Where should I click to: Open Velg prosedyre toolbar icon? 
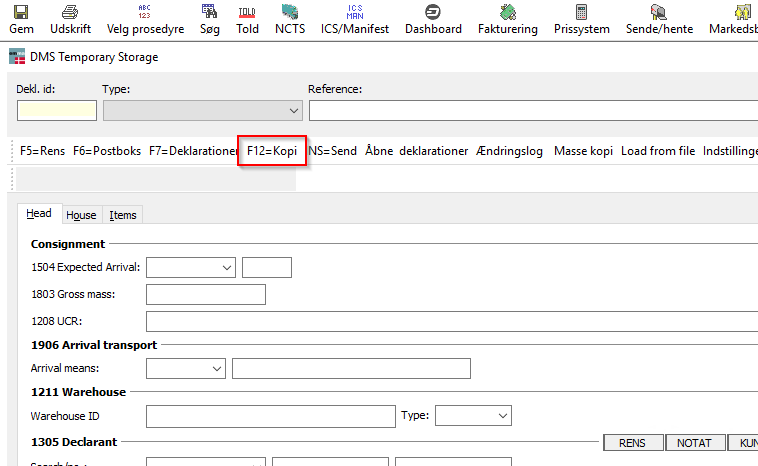[x=145, y=12]
